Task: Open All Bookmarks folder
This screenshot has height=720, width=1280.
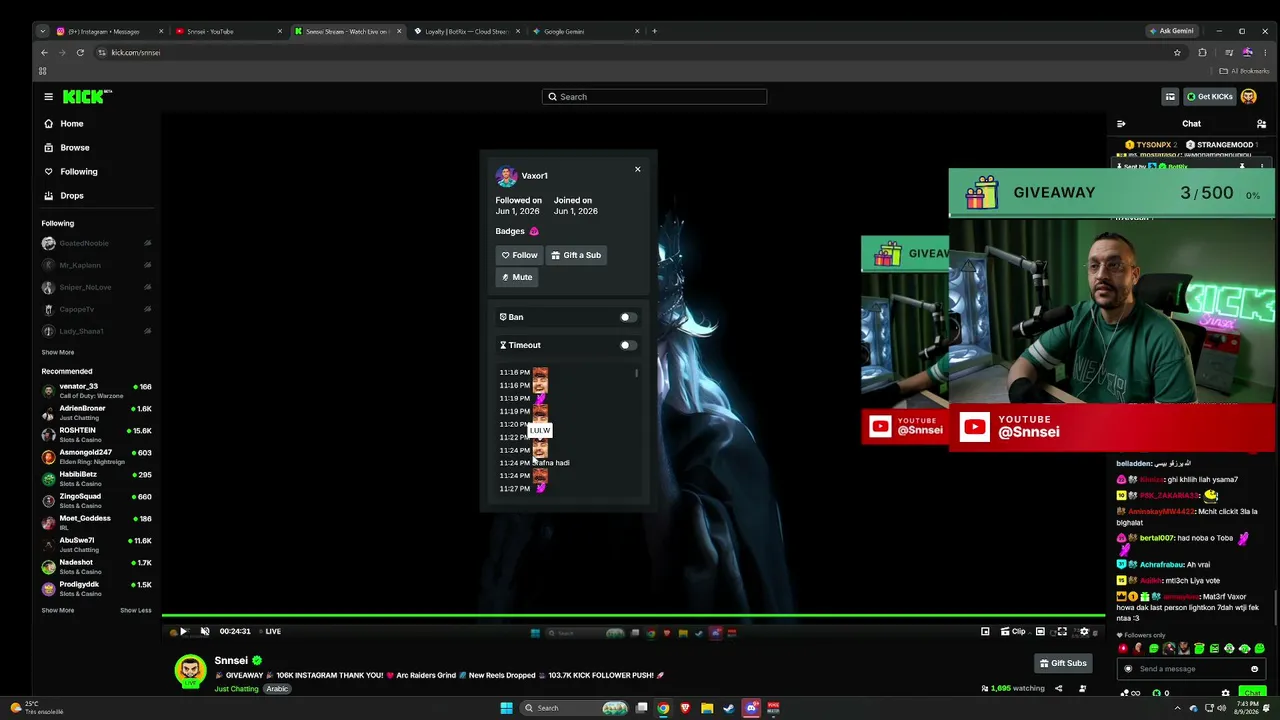Action: (x=1245, y=71)
